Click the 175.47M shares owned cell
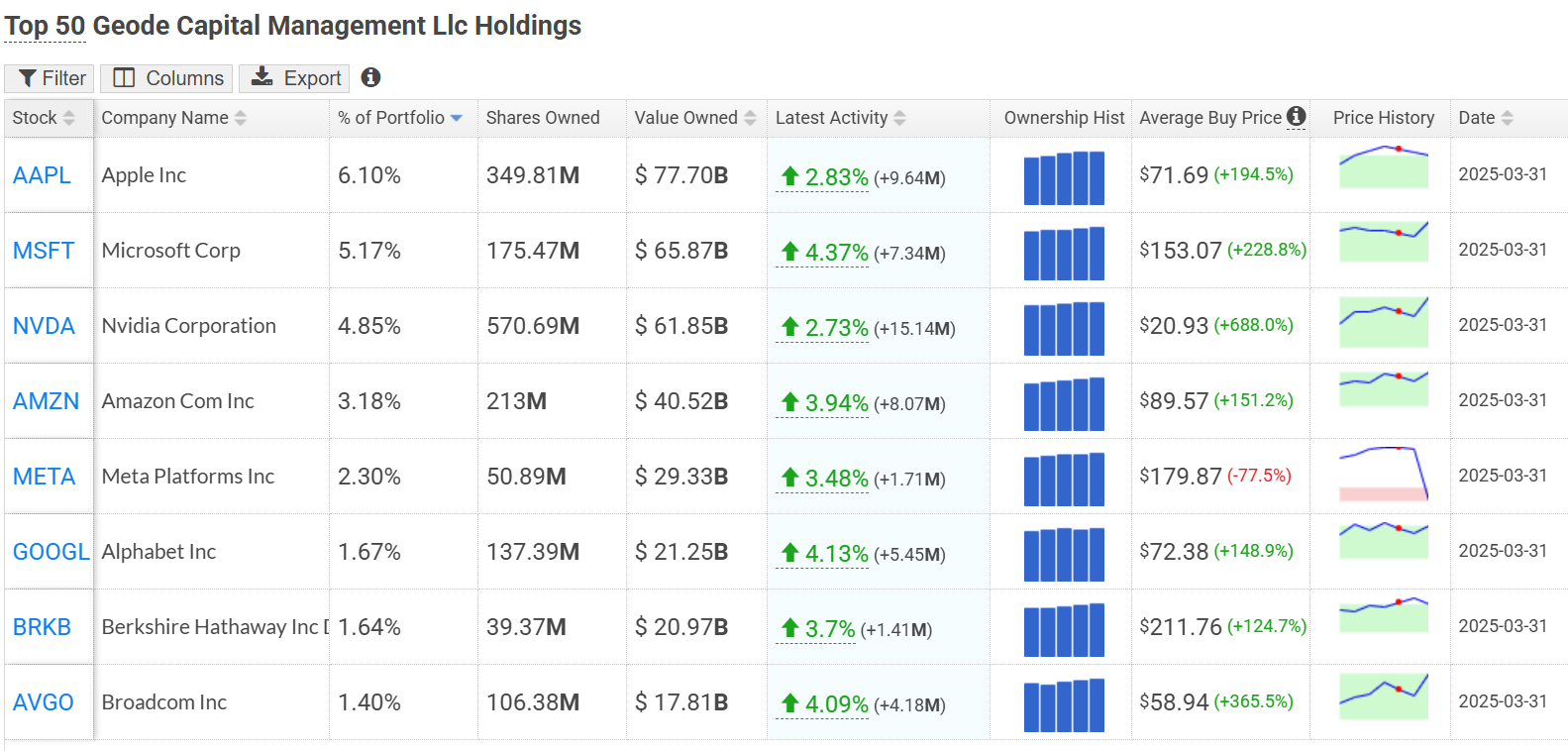The width and height of the screenshot is (1568, 751). pos(533,251)
